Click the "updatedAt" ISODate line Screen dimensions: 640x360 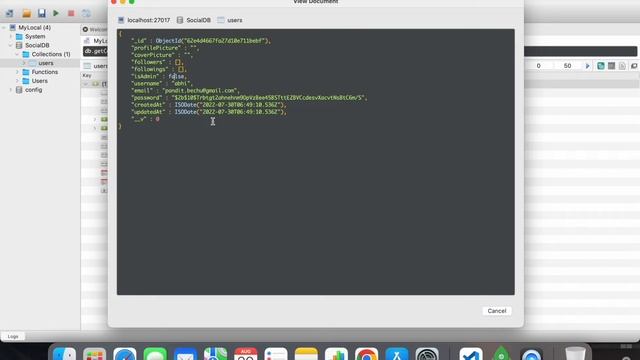(209, 112)
